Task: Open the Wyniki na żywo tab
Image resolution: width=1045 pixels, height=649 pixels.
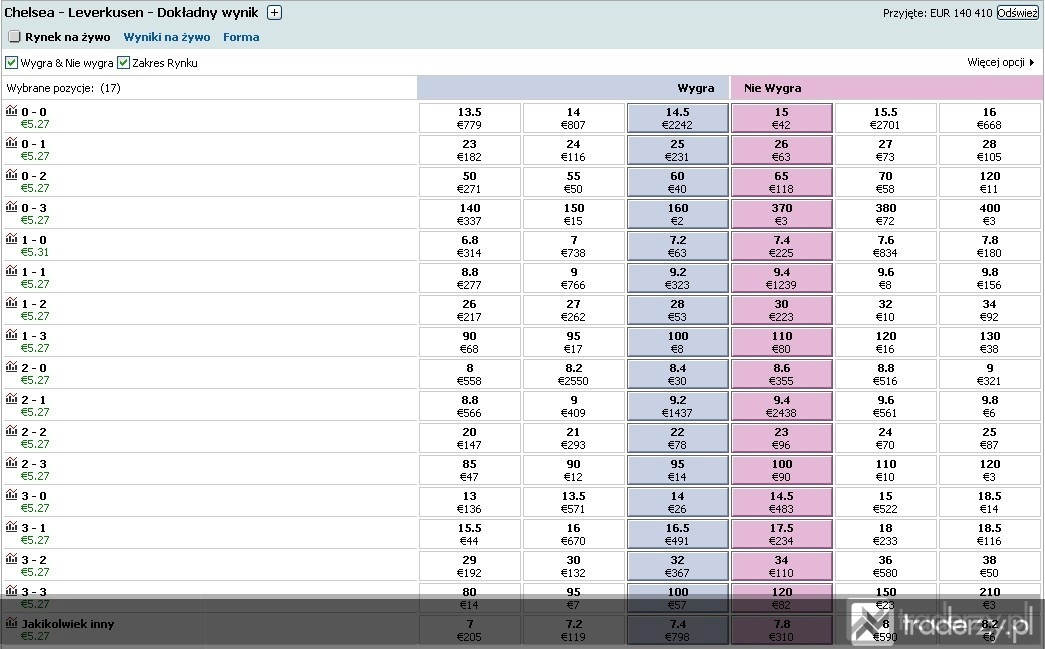Action: (x=167, y=37)
